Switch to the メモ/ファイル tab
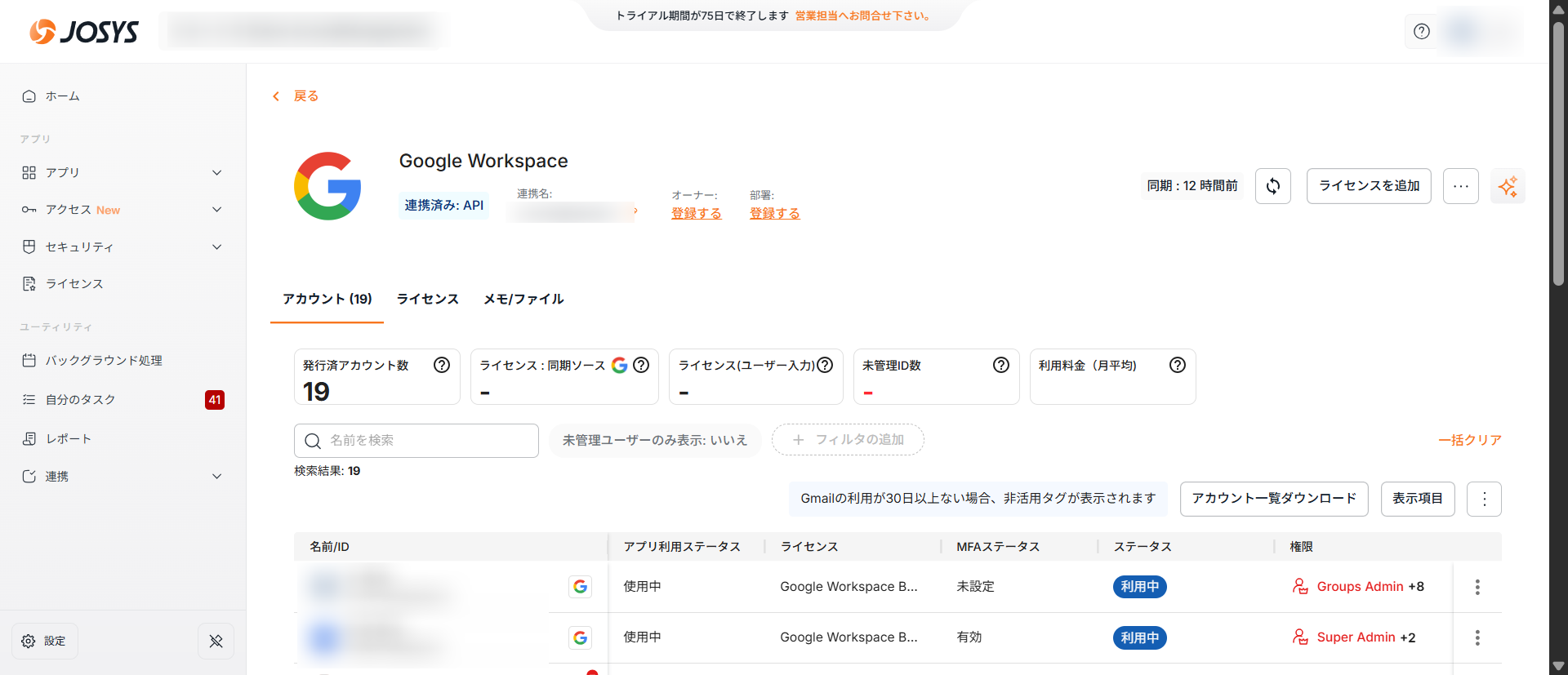1568x675 pixels. tap(523, 299)
